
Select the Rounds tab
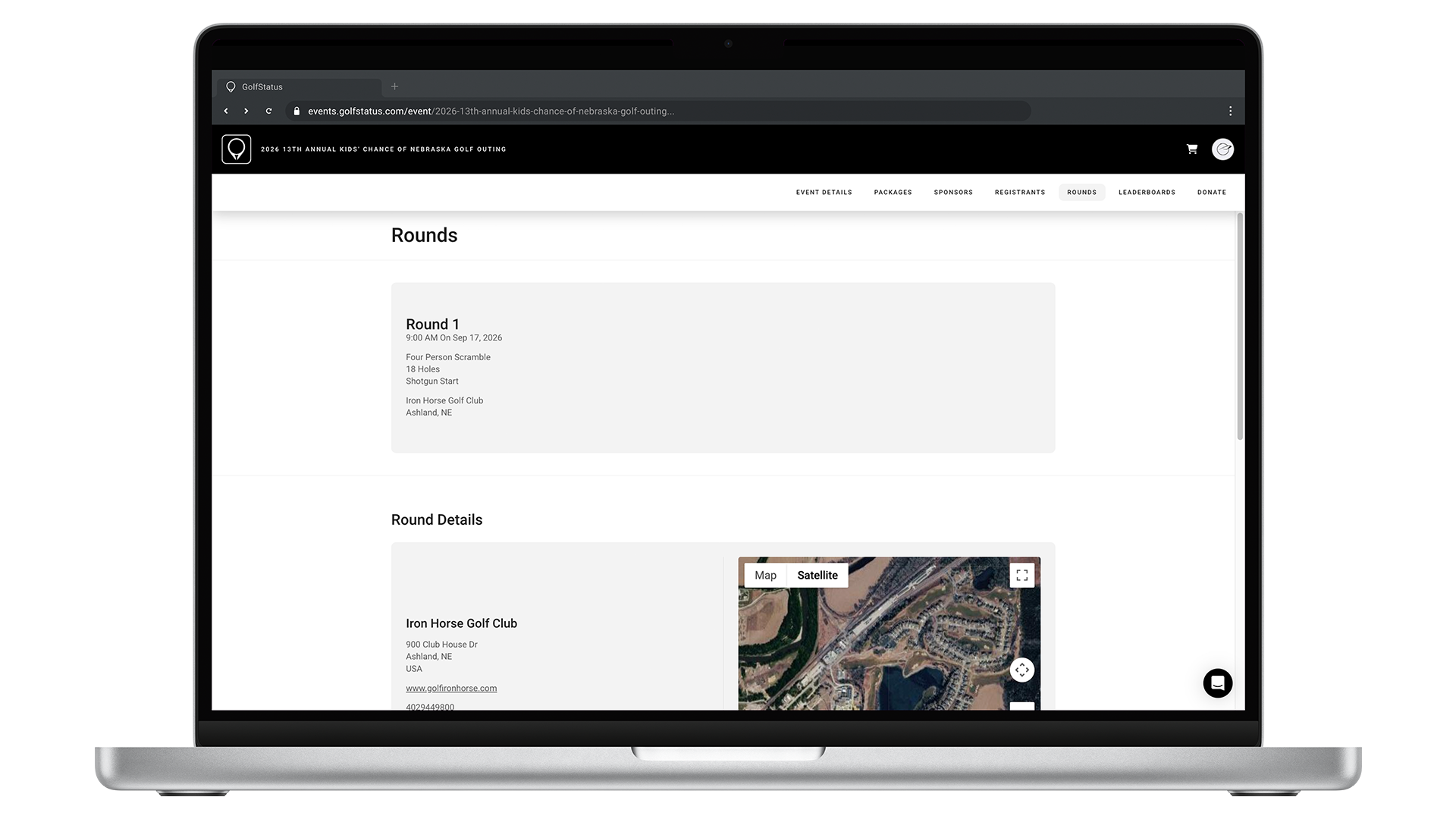[1082, 193]
